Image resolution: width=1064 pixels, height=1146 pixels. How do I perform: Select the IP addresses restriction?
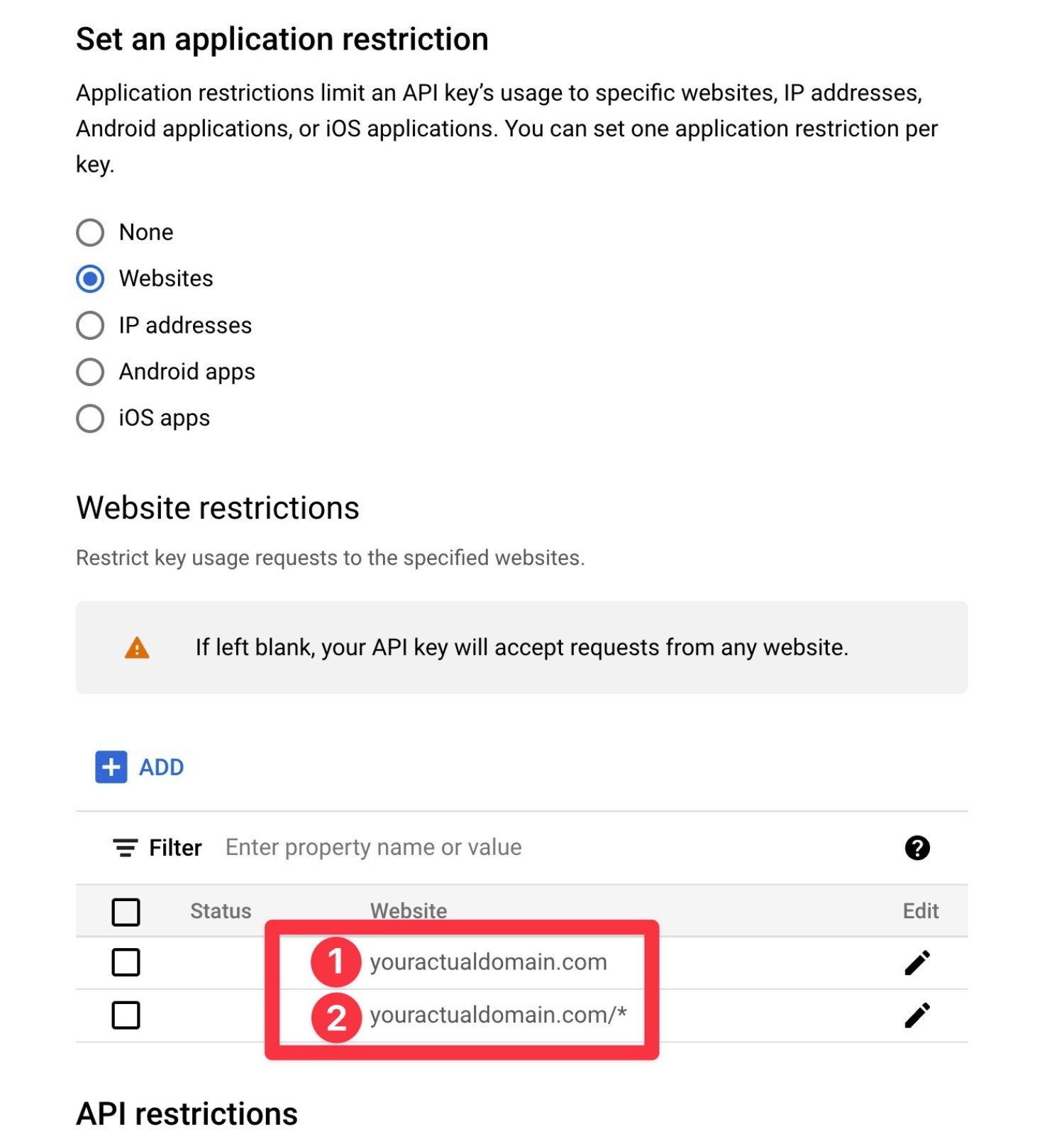89,326
